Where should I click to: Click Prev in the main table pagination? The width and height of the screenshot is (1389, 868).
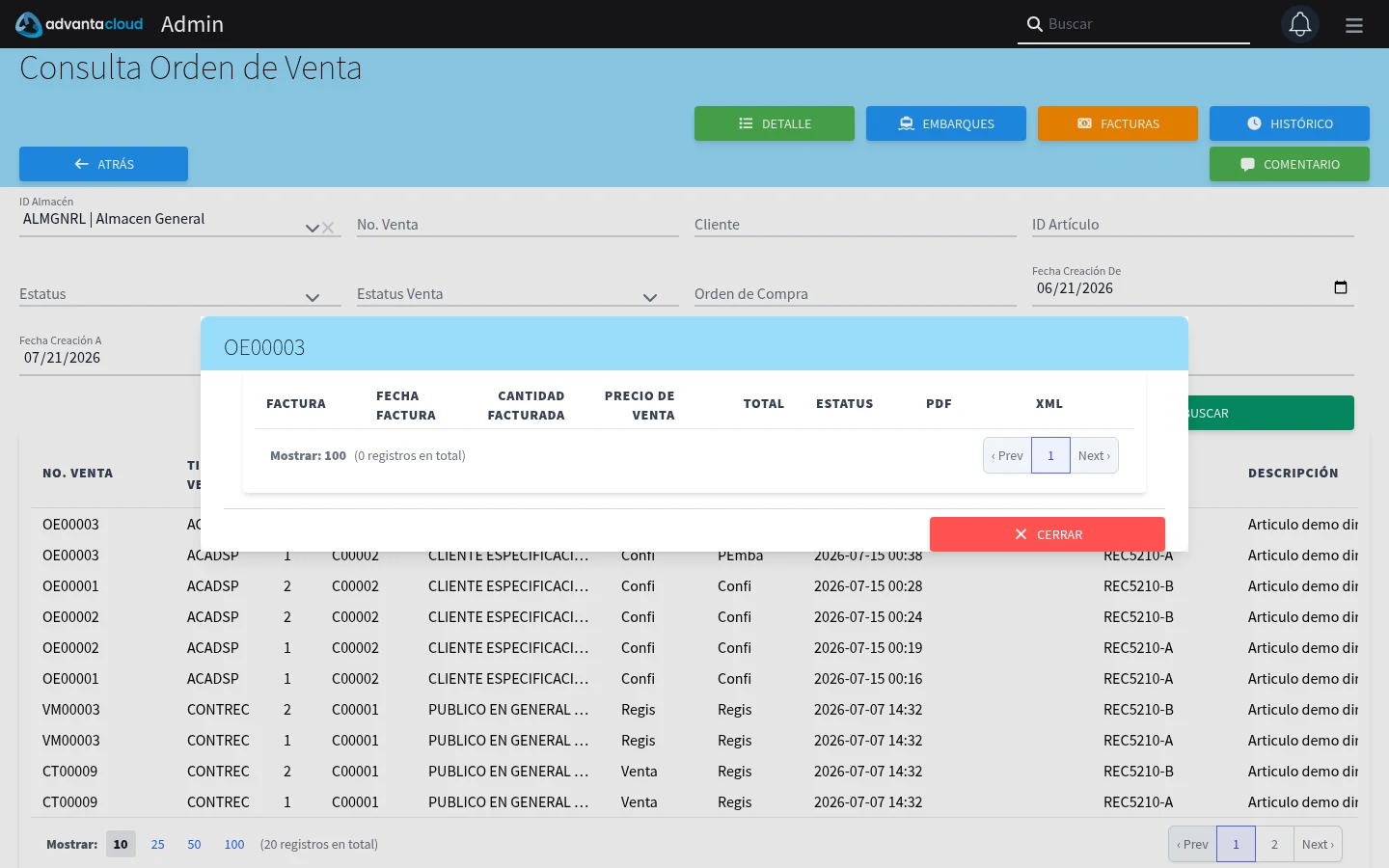(1192, 844)
